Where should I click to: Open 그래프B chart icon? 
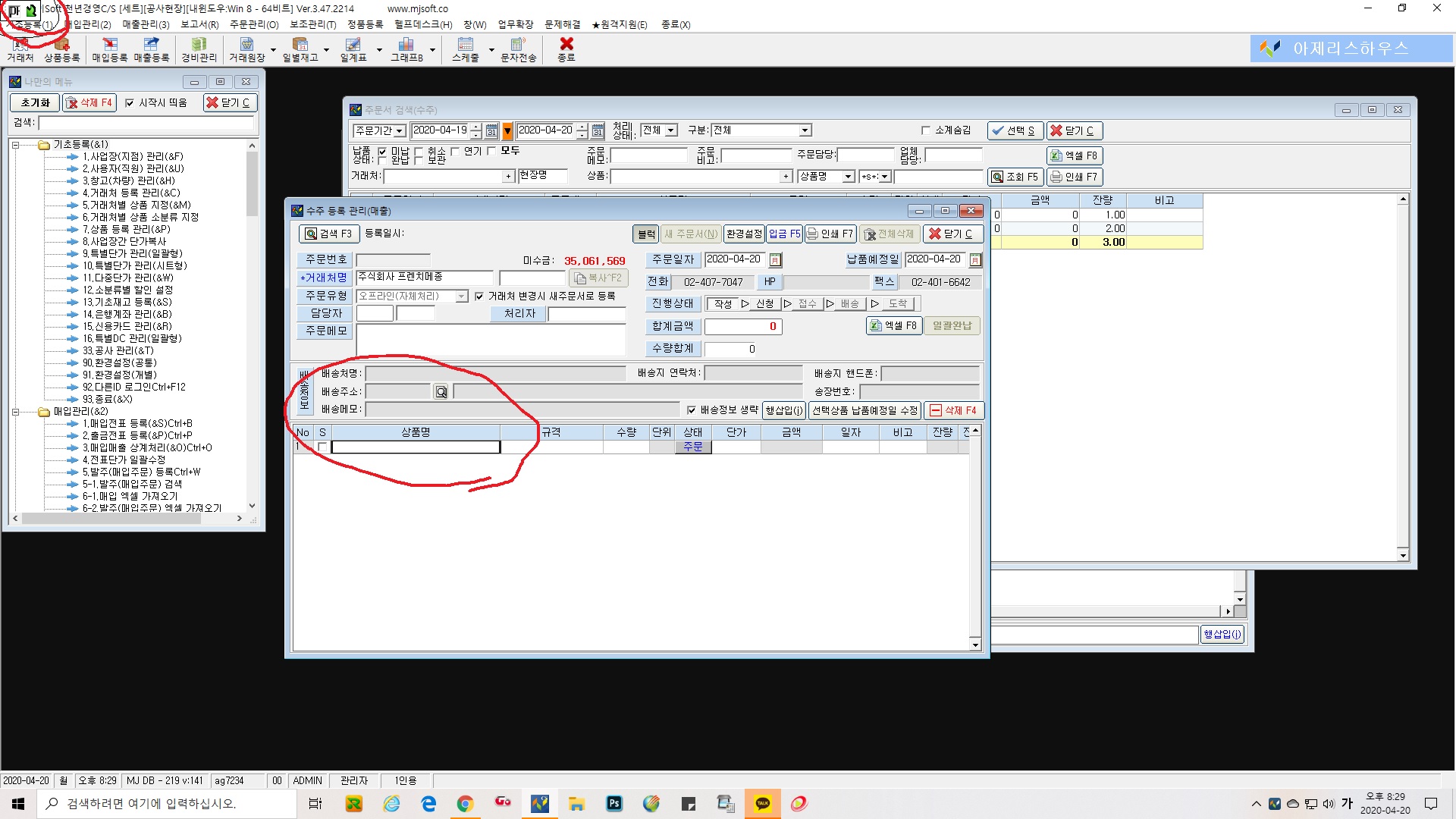406,49
